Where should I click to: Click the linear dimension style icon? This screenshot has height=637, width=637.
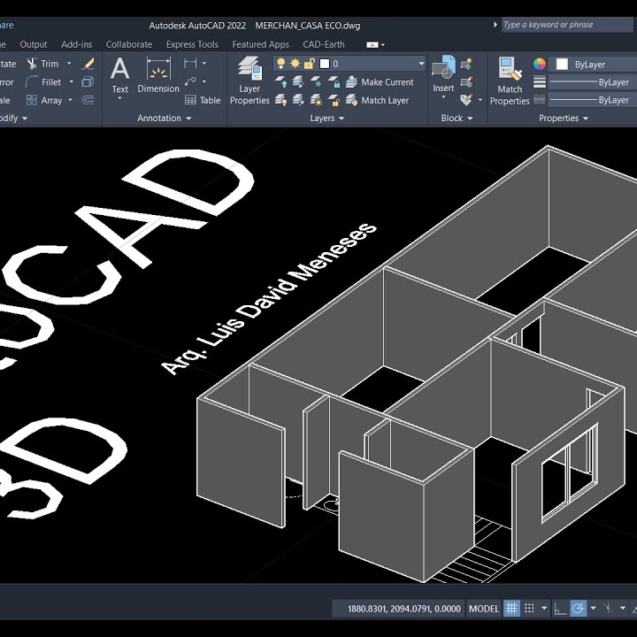pyautogui.click(x=190, y=63)
